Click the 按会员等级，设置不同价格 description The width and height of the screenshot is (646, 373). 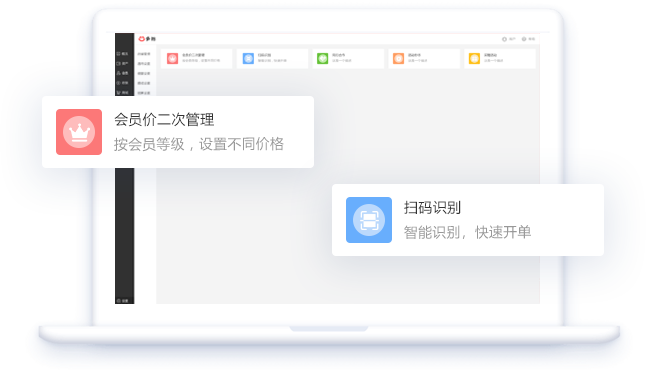click(x=199, y=144)
